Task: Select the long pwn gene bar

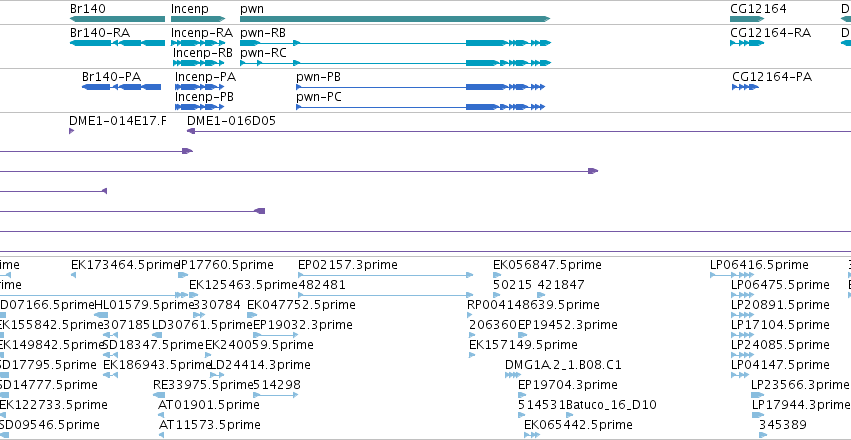Action: click(x=395, y=19)
